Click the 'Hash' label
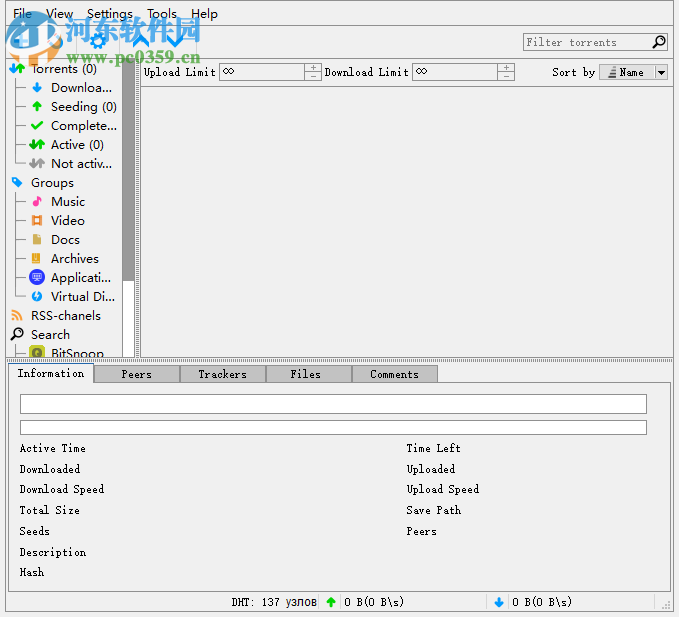Image resolution: width=679 pixels, height=617 pixels. pos(32,572)
